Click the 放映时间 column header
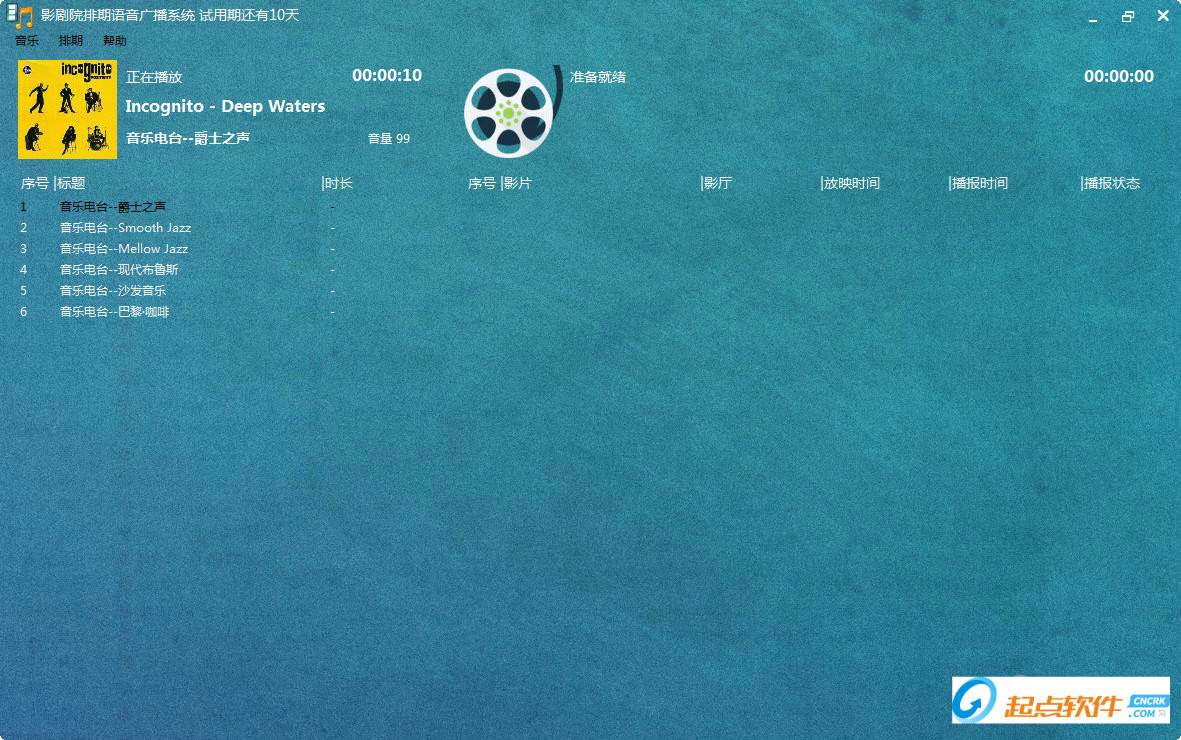The height and width of the screenshot is (740, 1181). point(852,183)
